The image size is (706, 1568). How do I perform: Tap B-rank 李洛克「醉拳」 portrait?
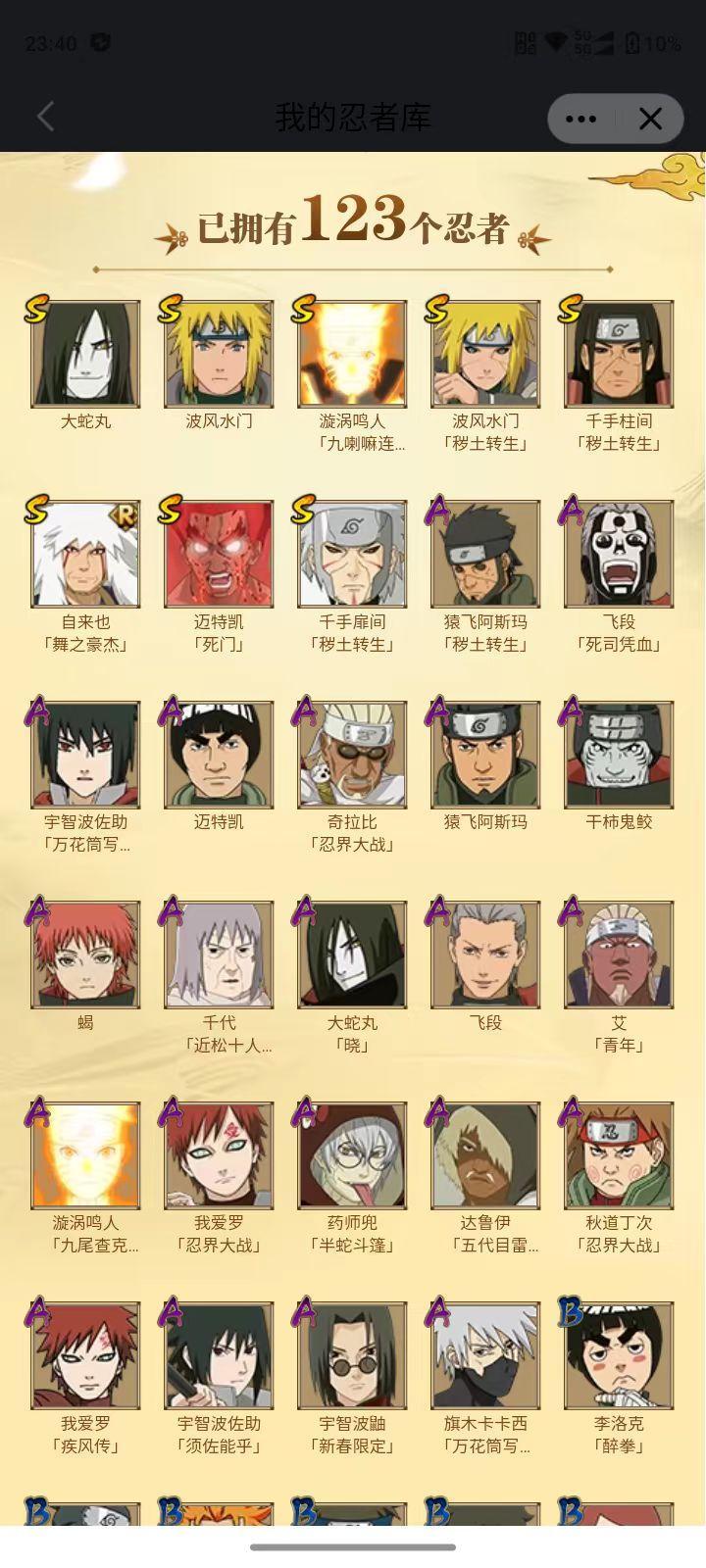[x=619, y=1356]
